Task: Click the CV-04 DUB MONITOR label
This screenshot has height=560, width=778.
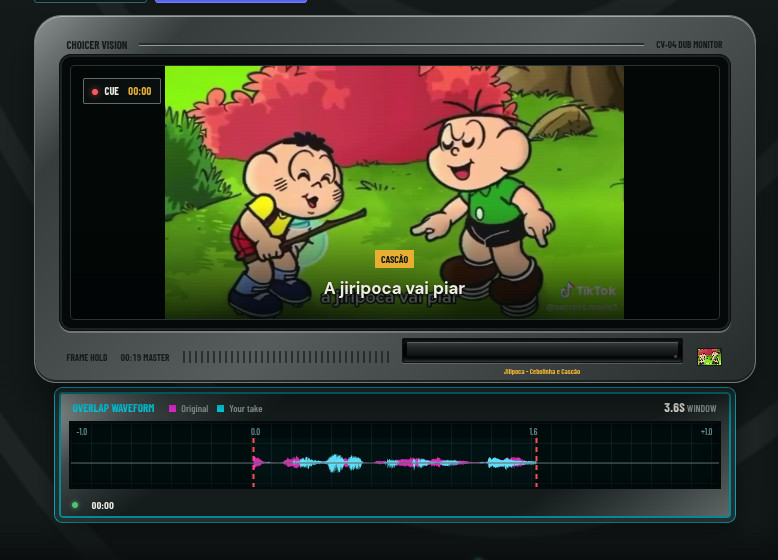Action: [689, 45]
